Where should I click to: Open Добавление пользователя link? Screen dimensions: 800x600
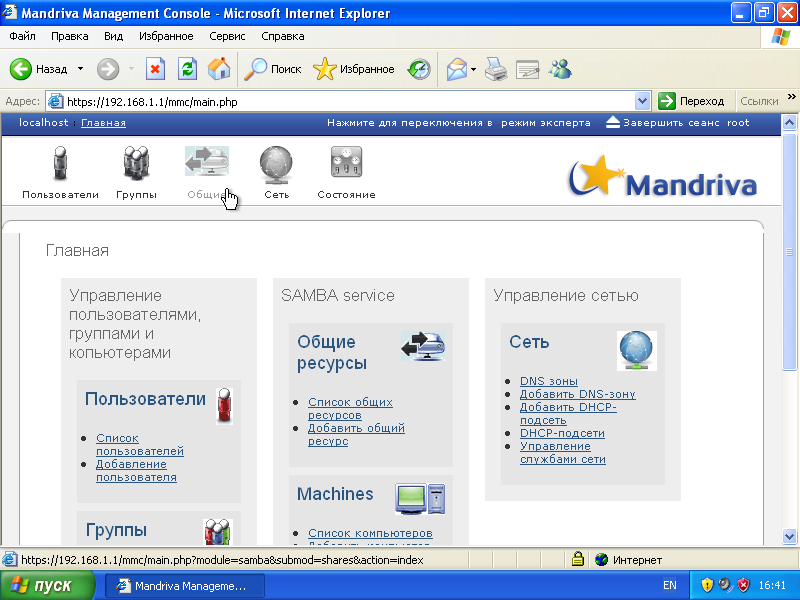point(136,470)
